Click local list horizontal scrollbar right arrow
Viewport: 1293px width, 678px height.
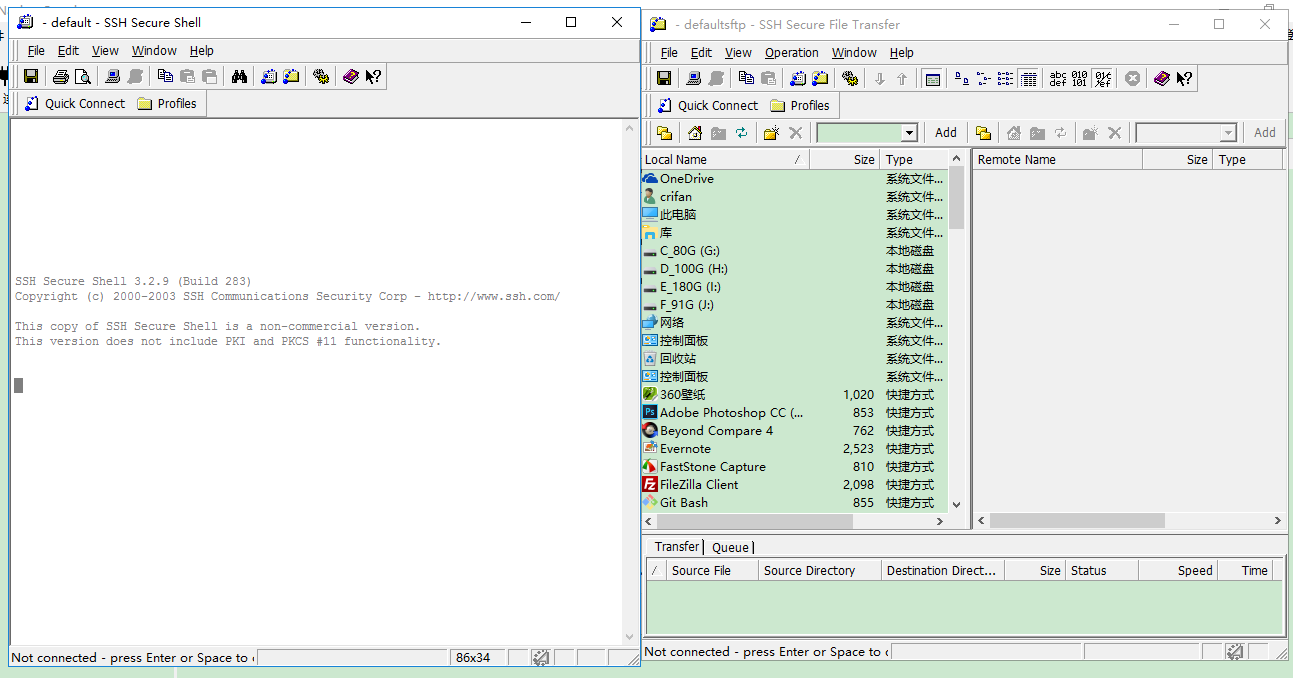(x=939, y=521)
